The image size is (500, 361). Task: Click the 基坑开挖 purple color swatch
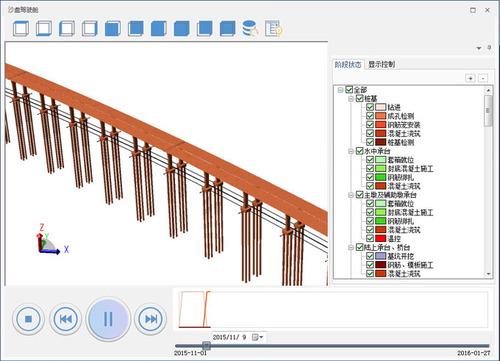pos(380,256)
